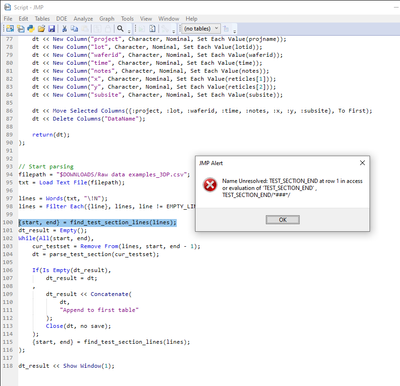Click the Run Script toolbar icon
The height and width of the screenshot is (386, 400).
(x=141, y=29)
